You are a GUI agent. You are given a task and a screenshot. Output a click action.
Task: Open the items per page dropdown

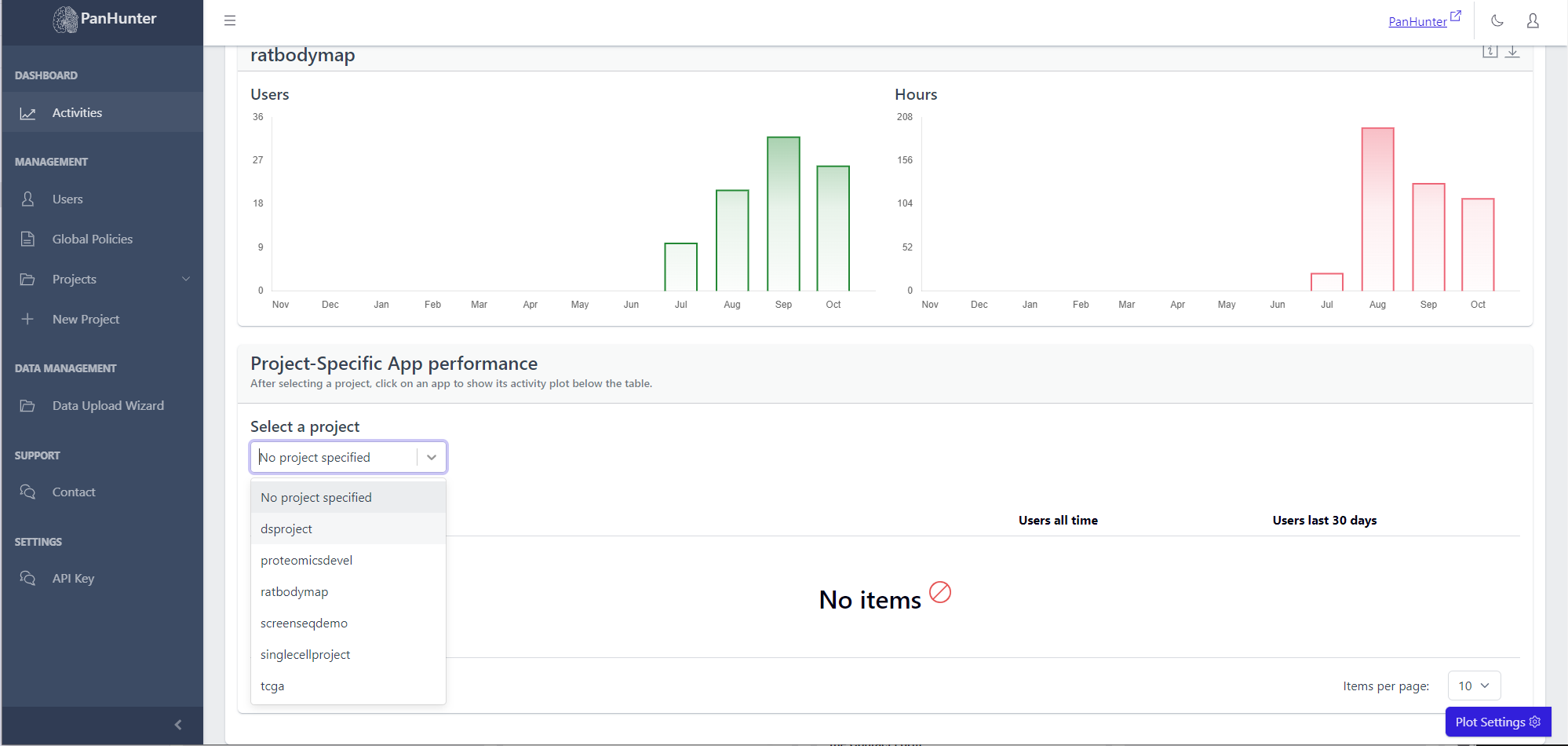(1473, 686)
